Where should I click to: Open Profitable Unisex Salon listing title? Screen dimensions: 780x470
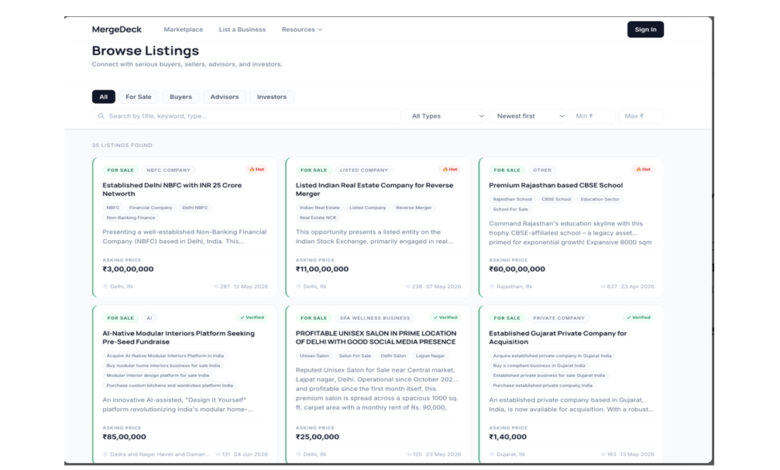[376, 337]
